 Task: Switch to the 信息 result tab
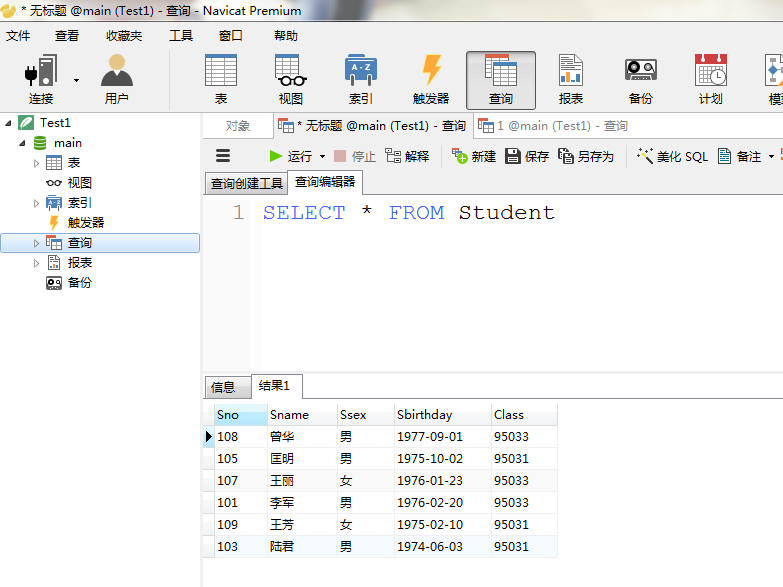point(228,387)
